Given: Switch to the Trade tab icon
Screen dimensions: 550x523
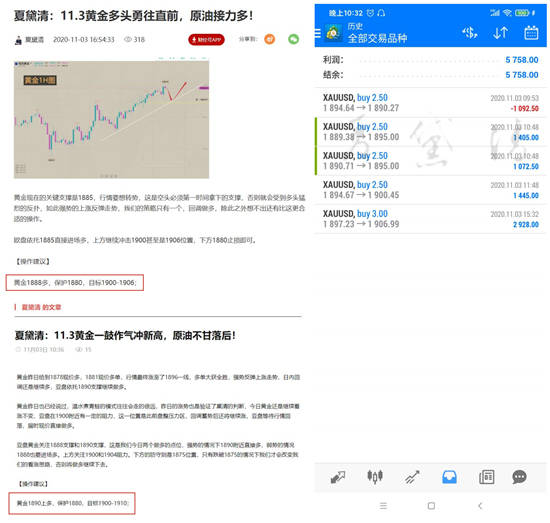Looking at the screenshot, I should coord(412,477).
